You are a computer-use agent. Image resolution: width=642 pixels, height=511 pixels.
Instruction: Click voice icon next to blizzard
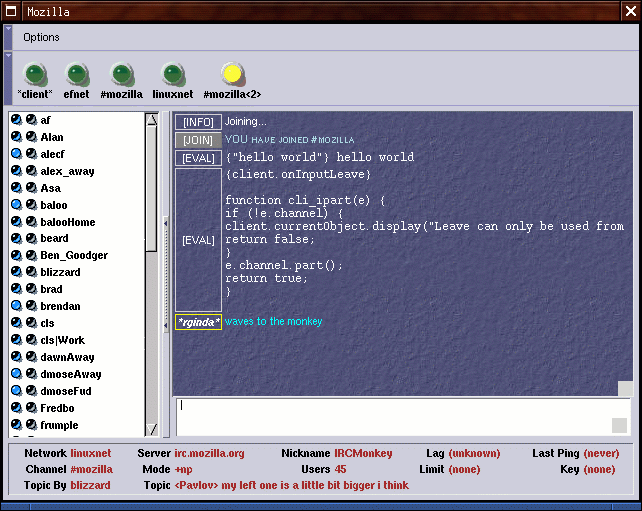tap(31, 271)
